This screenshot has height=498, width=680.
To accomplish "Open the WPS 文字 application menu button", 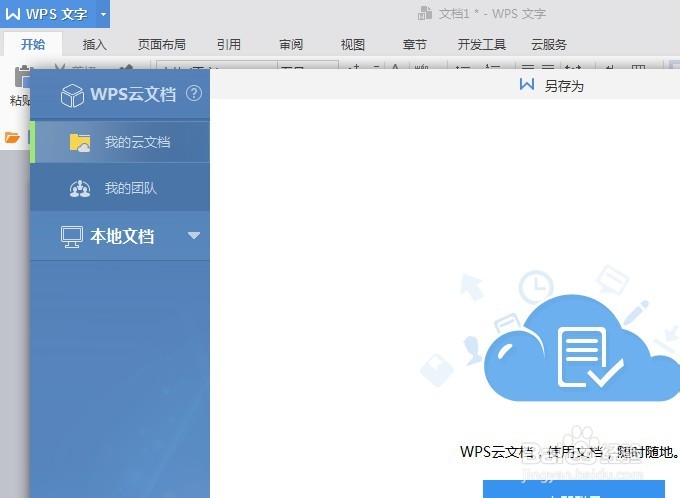I will [x=47, y=14].
